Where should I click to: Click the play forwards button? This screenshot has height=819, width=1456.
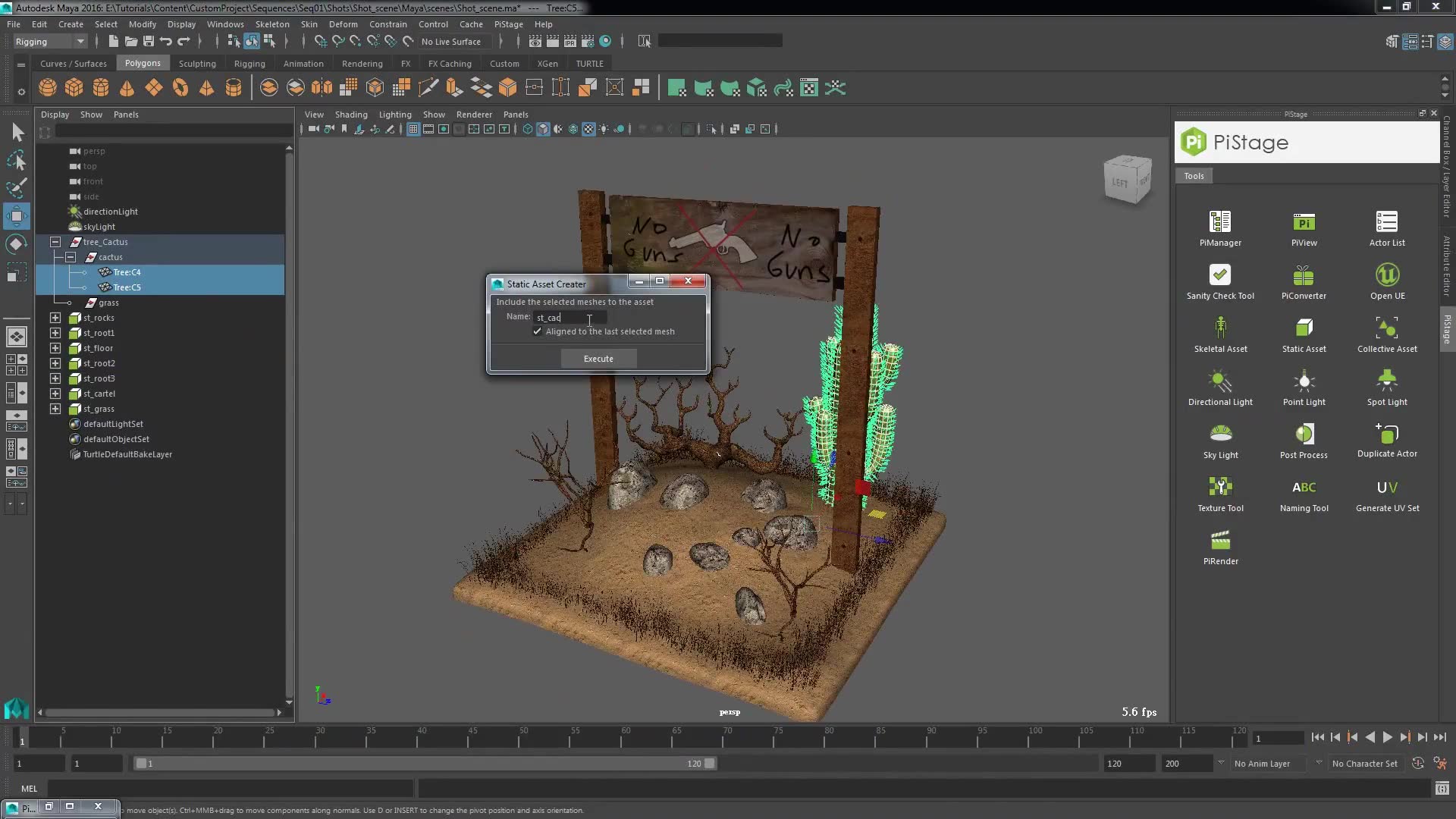pyautogui.click(x=1387, y=737)
